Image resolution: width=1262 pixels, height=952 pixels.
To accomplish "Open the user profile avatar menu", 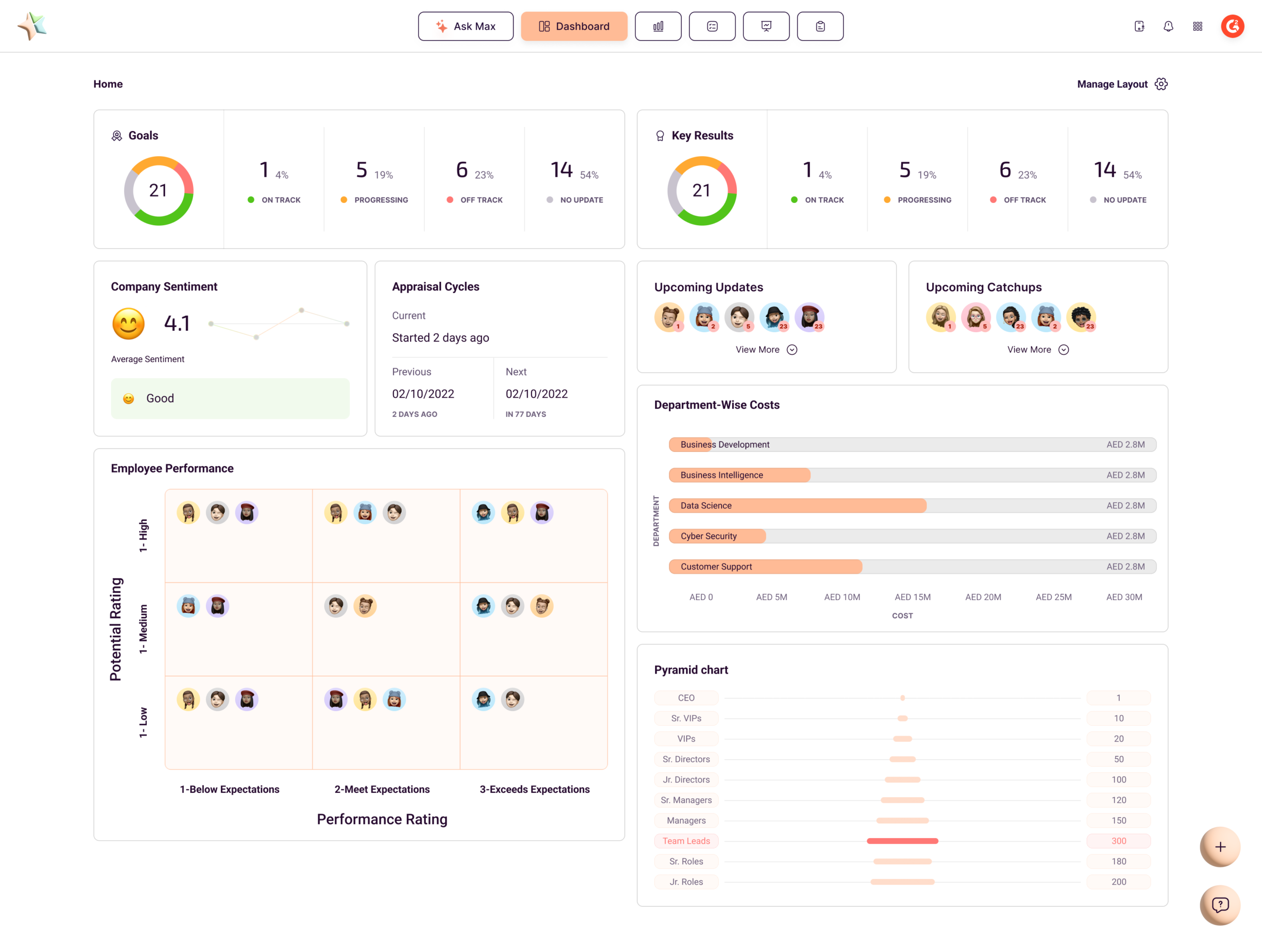I will pyautogui.click(x=1232, y=26).
